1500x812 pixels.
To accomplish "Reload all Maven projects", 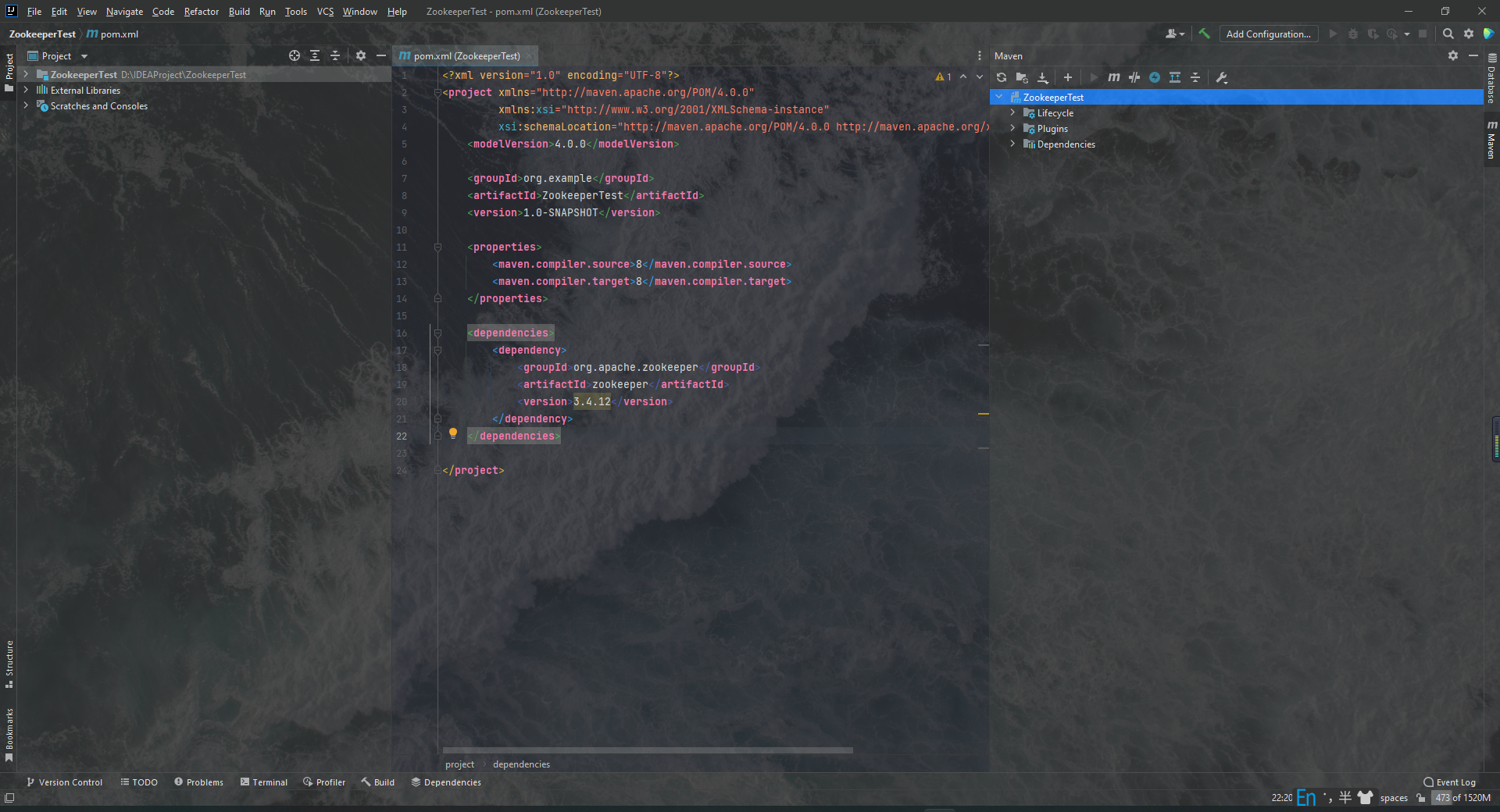I will pyautogui.click(x=1002, y=77).
